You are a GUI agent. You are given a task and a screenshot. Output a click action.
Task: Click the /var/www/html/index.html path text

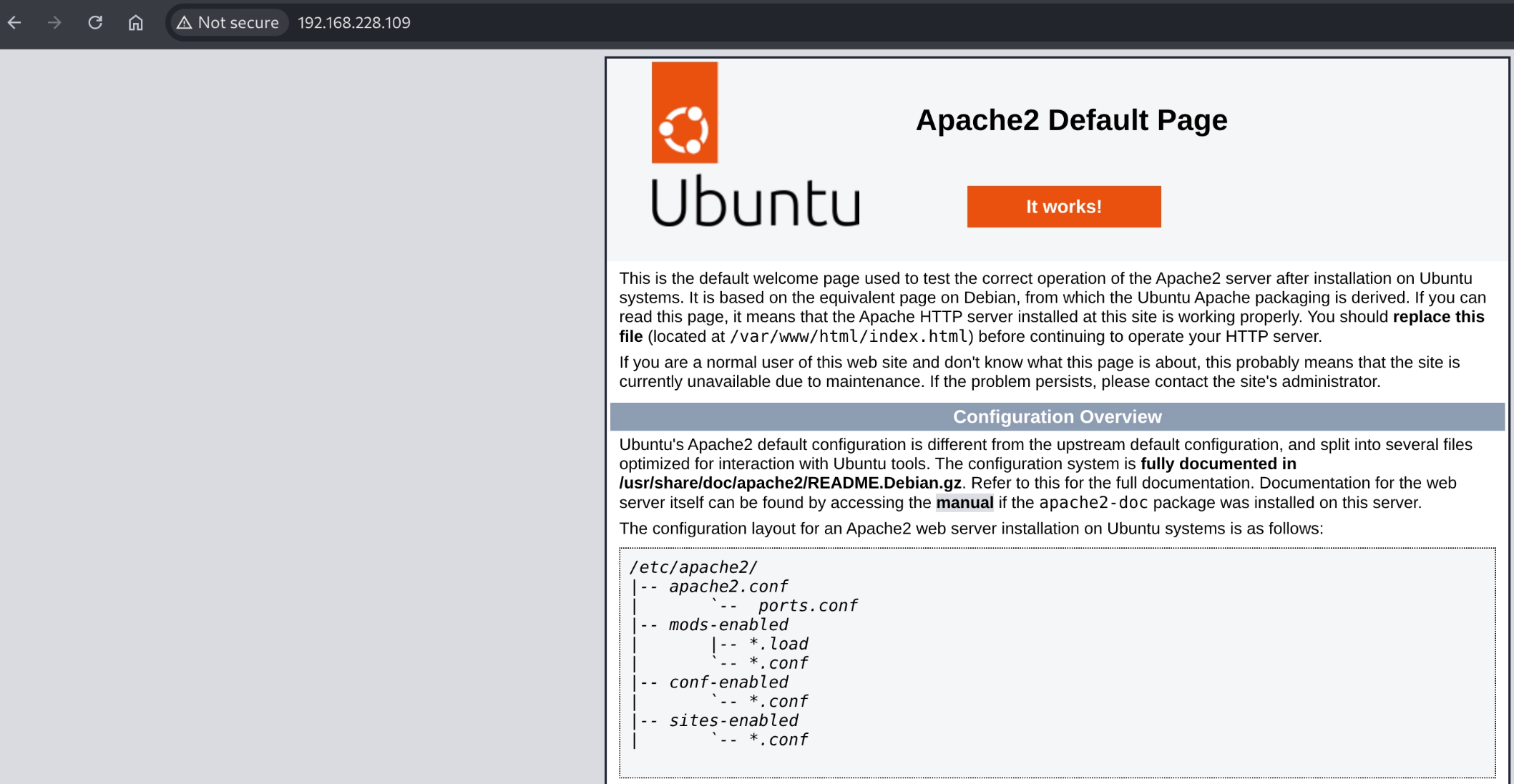[849, 337]
